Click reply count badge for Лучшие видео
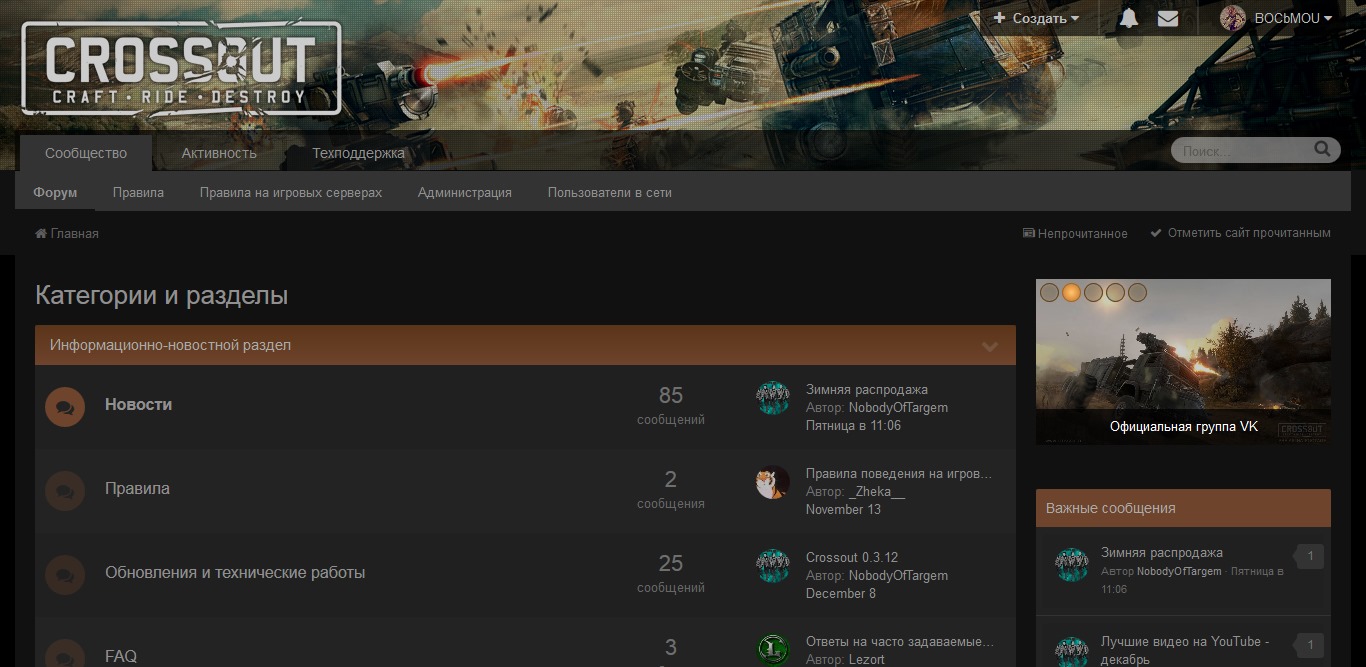Viewport: 1366px width, 667px height. click(x=1309, y=645)
